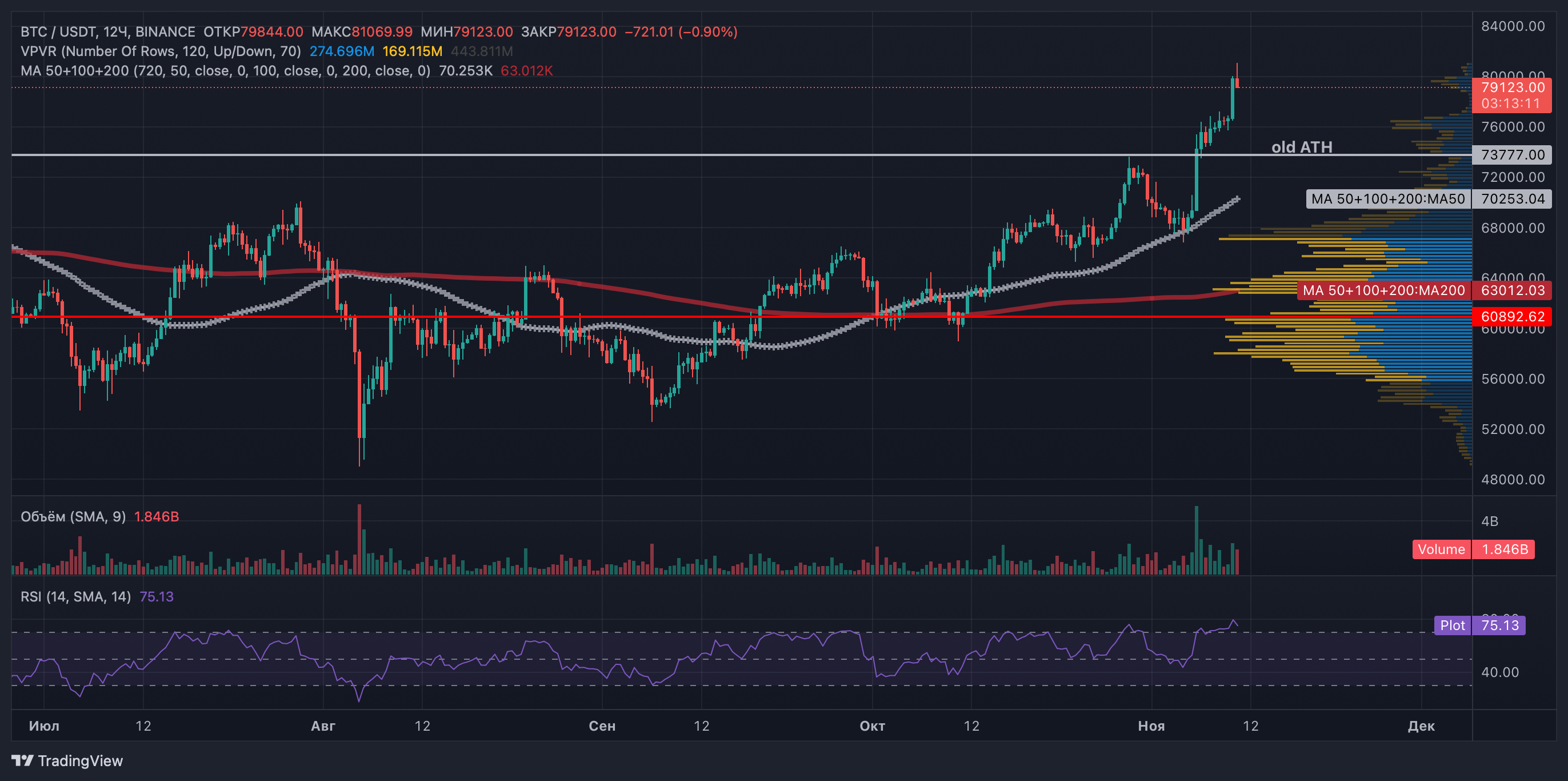Click the TradingView logo

click(67, 761)
